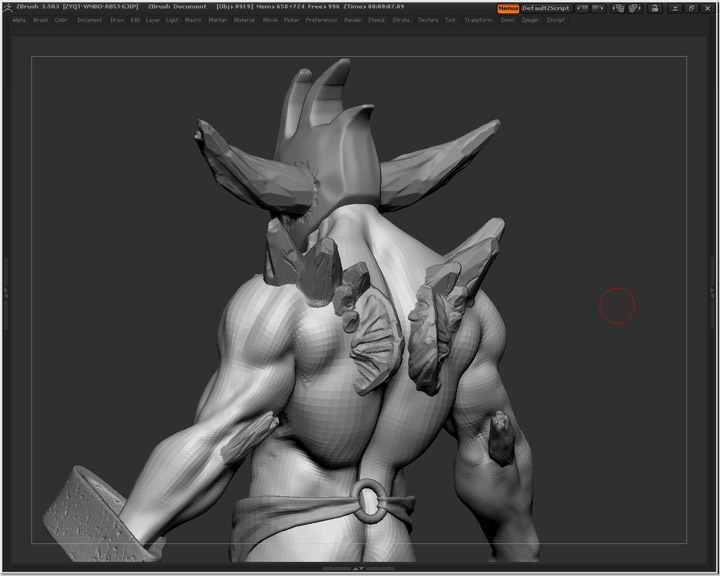
Task: Open the Alpha menu
Action: pos(19,20)
